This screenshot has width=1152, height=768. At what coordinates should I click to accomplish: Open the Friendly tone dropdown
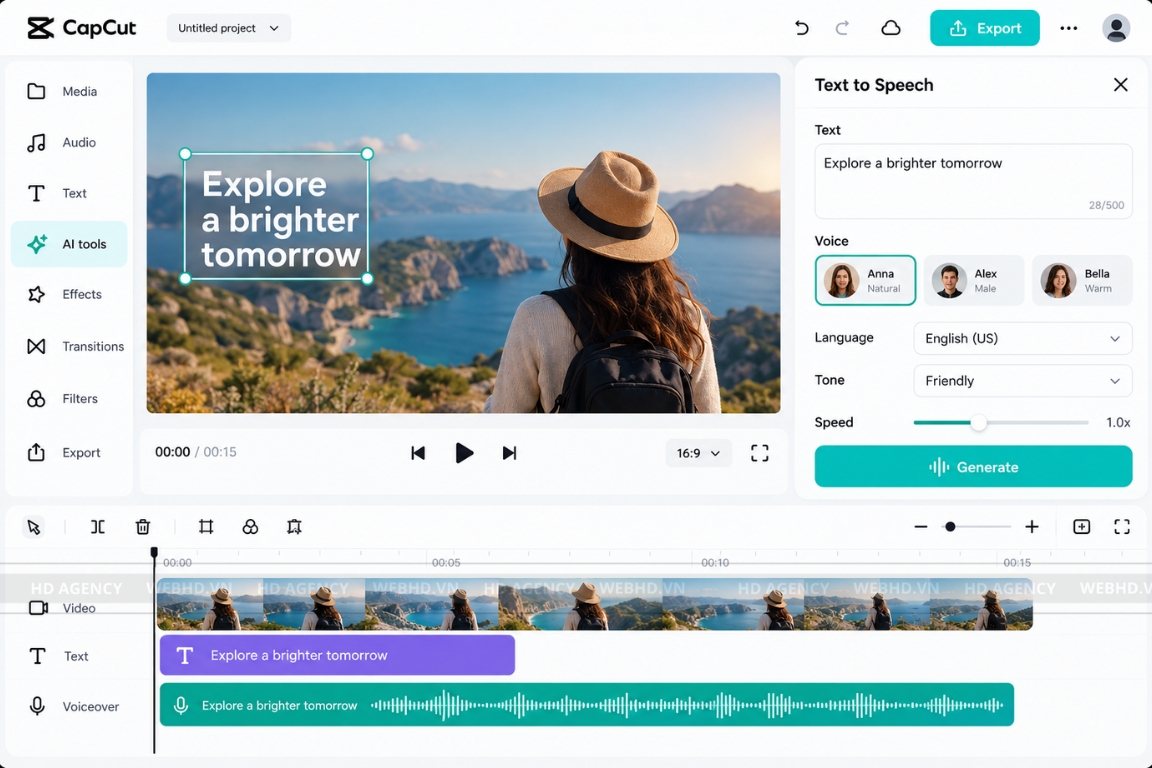coord(1023,381)
